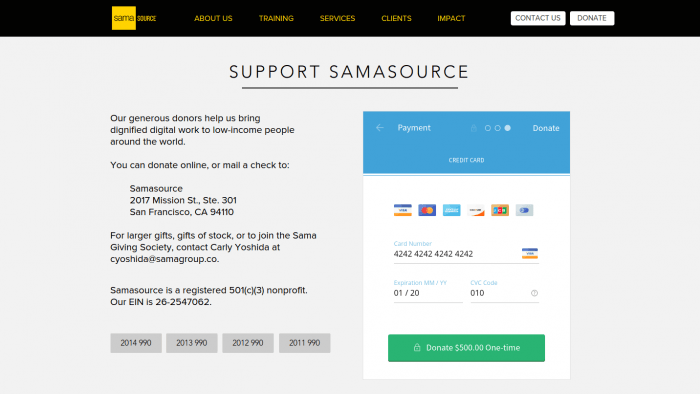
Task: Select the Mastercard card icon
Action: [427, 210]
